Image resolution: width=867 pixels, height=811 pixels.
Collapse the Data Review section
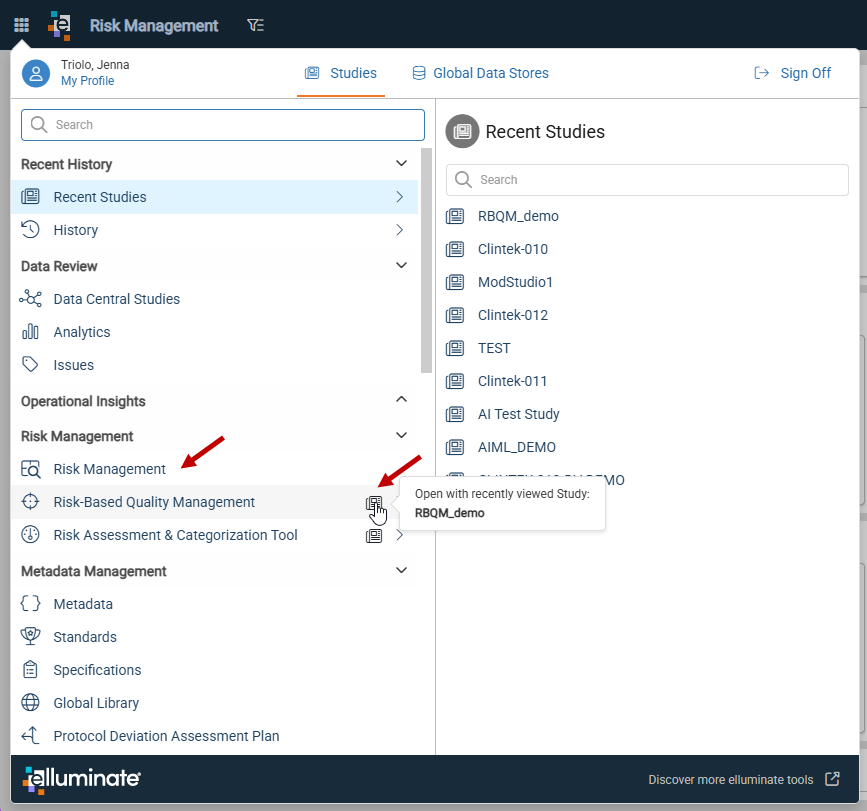coord(401,265)
